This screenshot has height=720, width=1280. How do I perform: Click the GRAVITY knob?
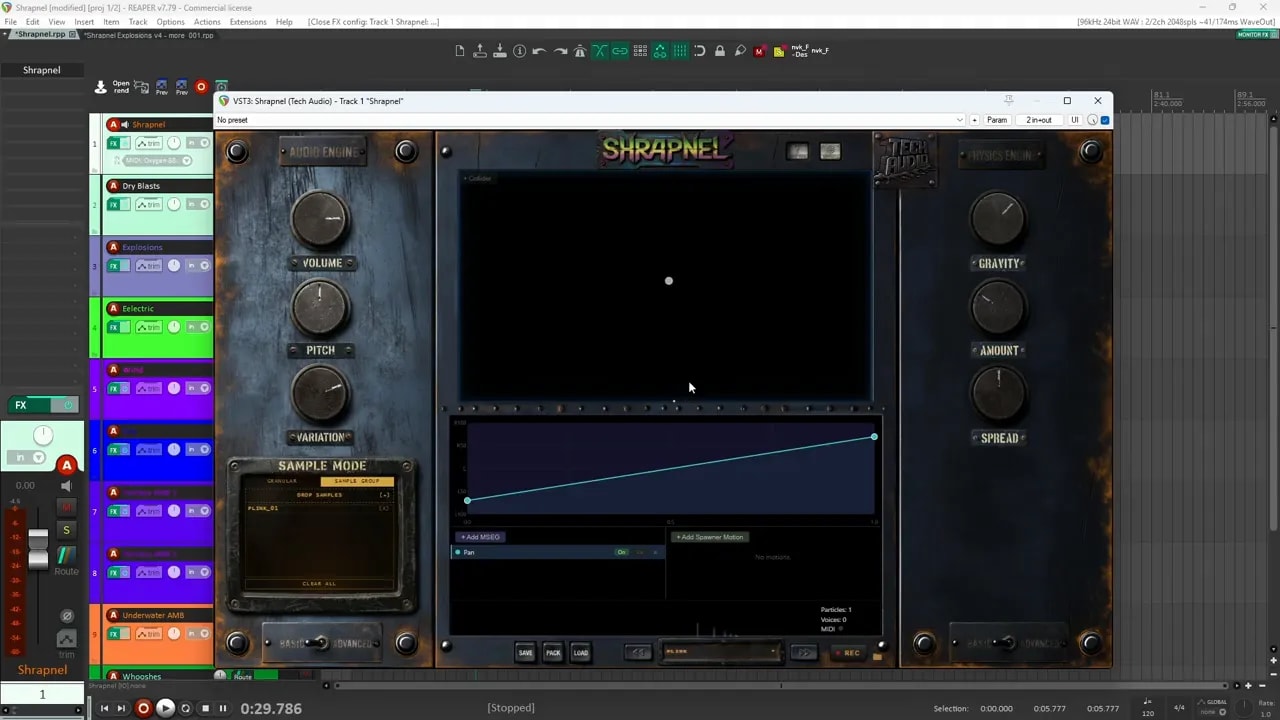pos(998,220)
